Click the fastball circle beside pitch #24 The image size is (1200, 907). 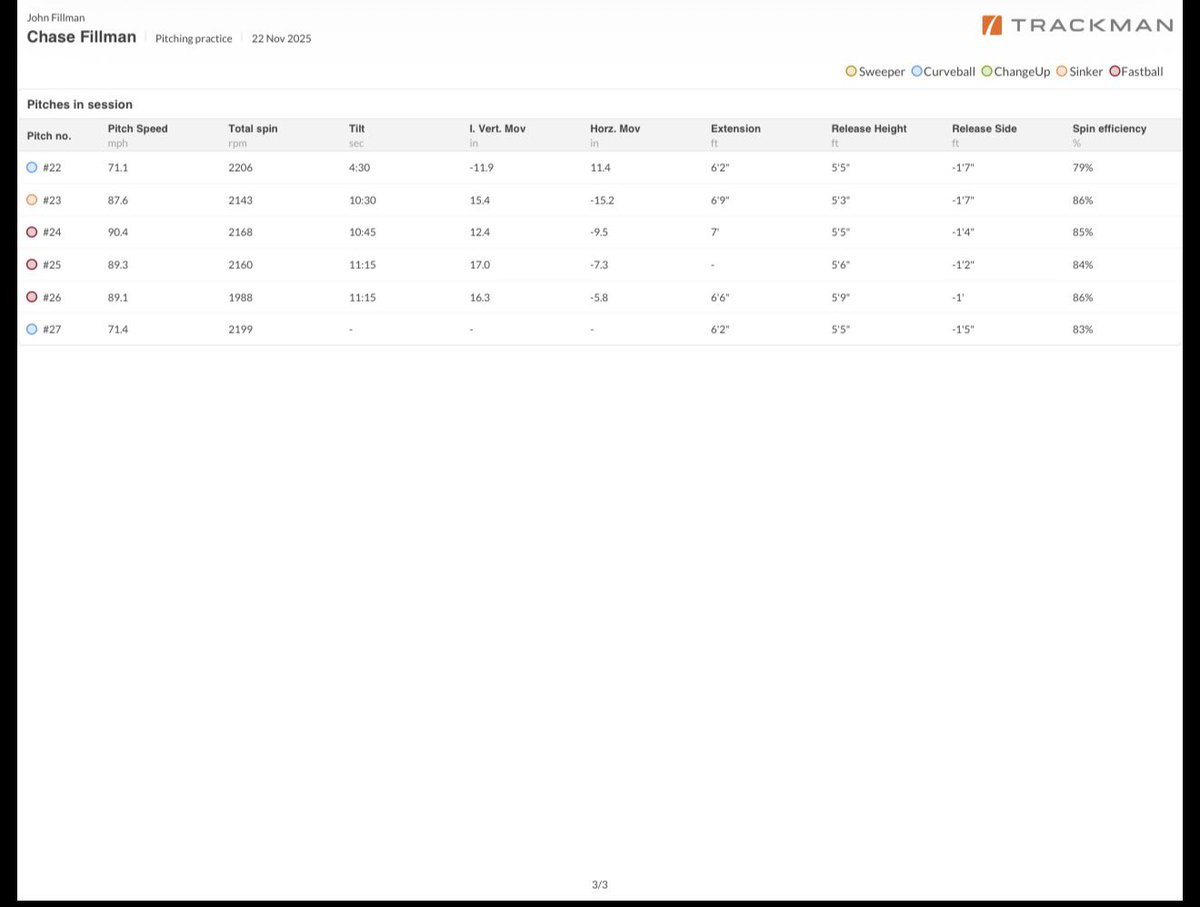[x=32, y=232]
